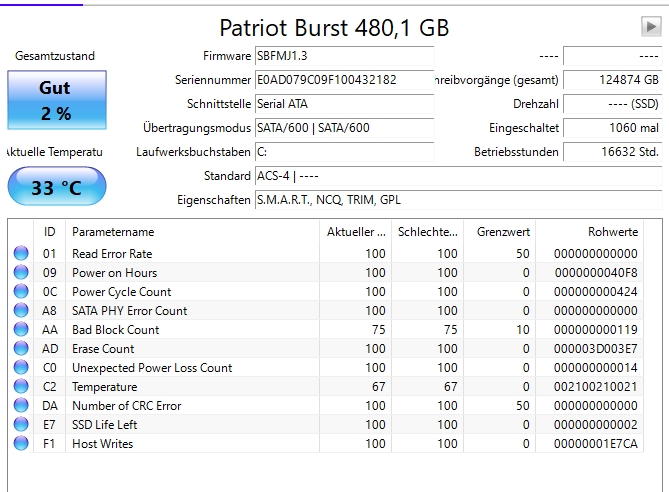The width and height of the screenshot is (669, 492).
Task: Click raw value 000000000014
Action: pos(596,367)
